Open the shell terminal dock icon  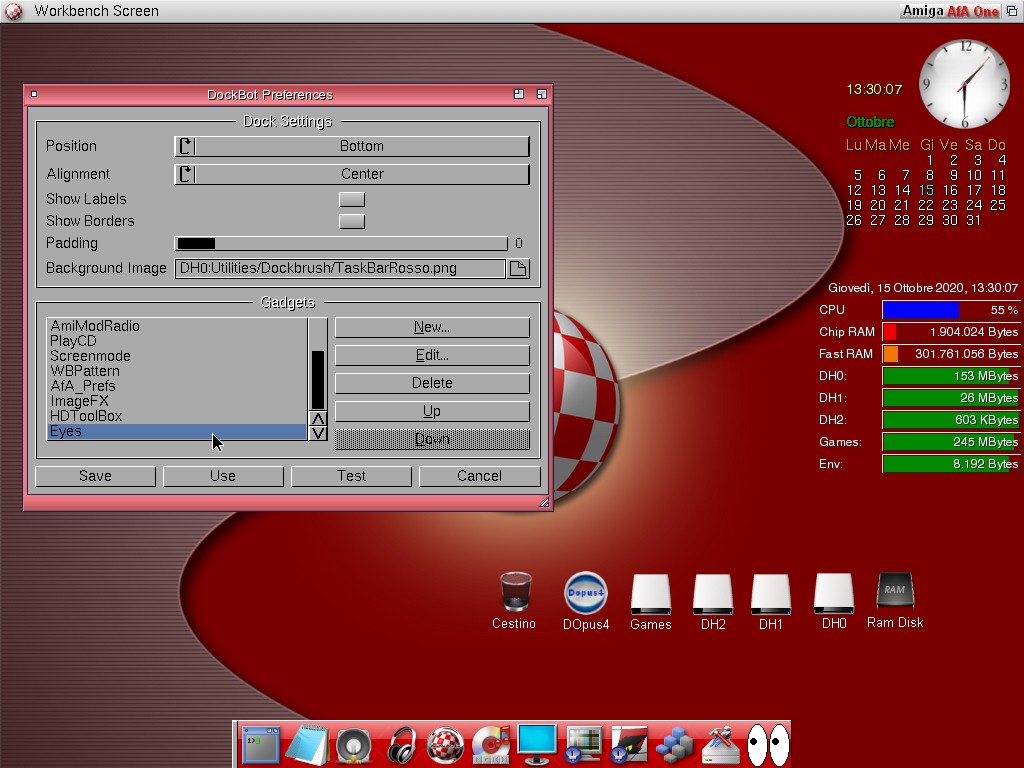(261, 745)
